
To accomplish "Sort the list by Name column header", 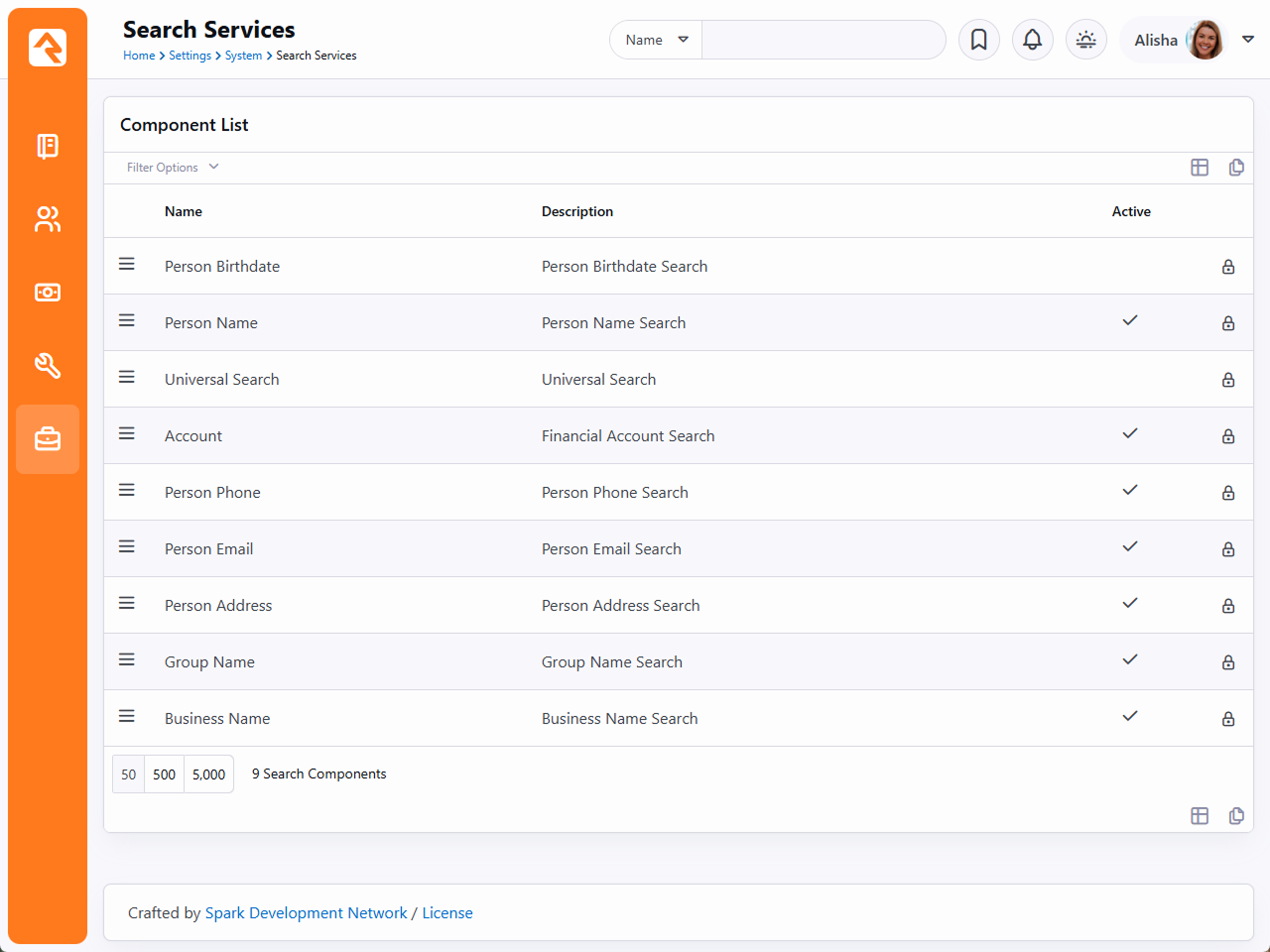I will (x=184, y=211).
